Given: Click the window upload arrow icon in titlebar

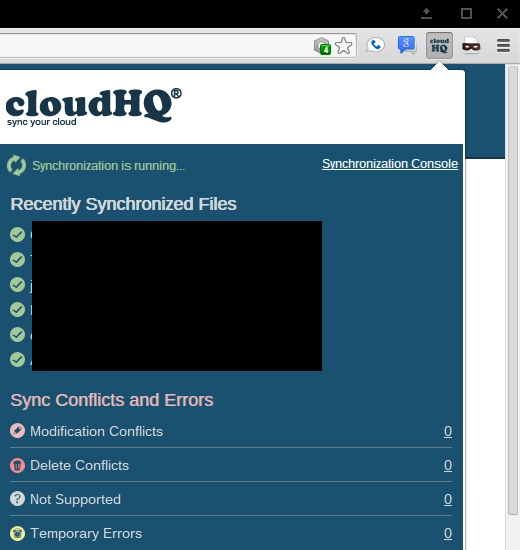Looking at the screenshot, I should pos(426,14).
